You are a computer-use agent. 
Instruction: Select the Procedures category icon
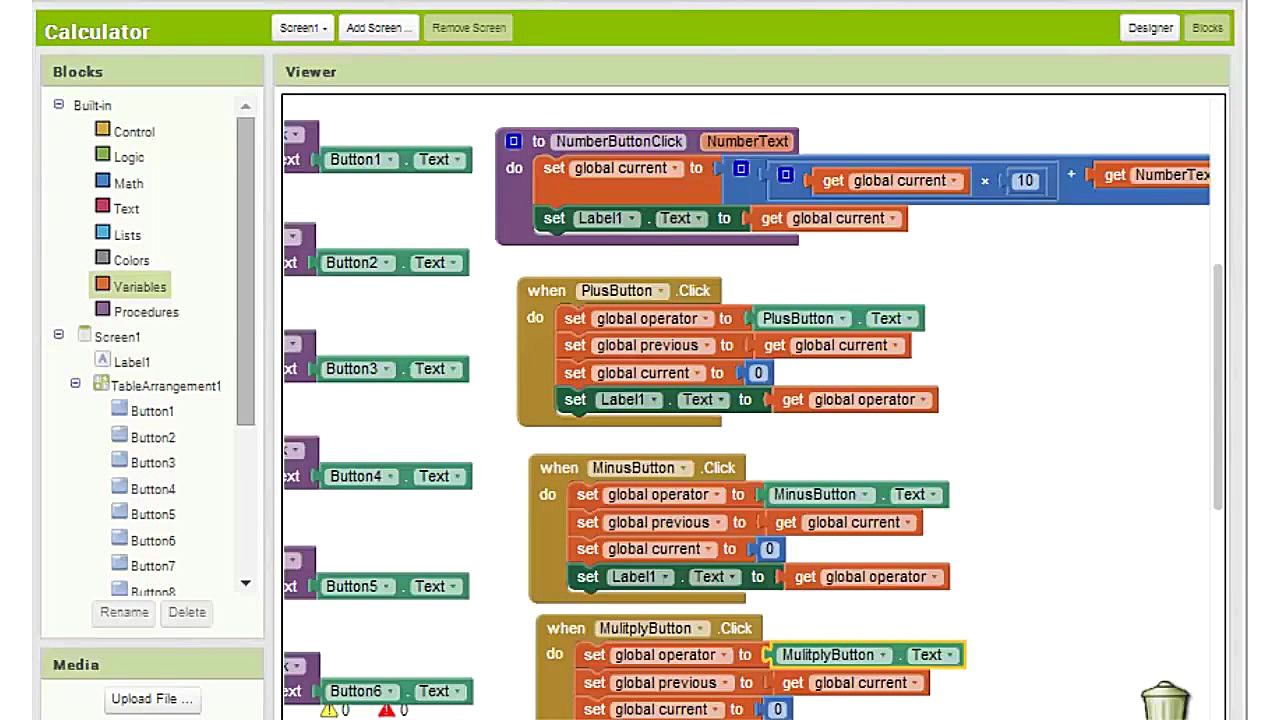(x=102, y=310)
